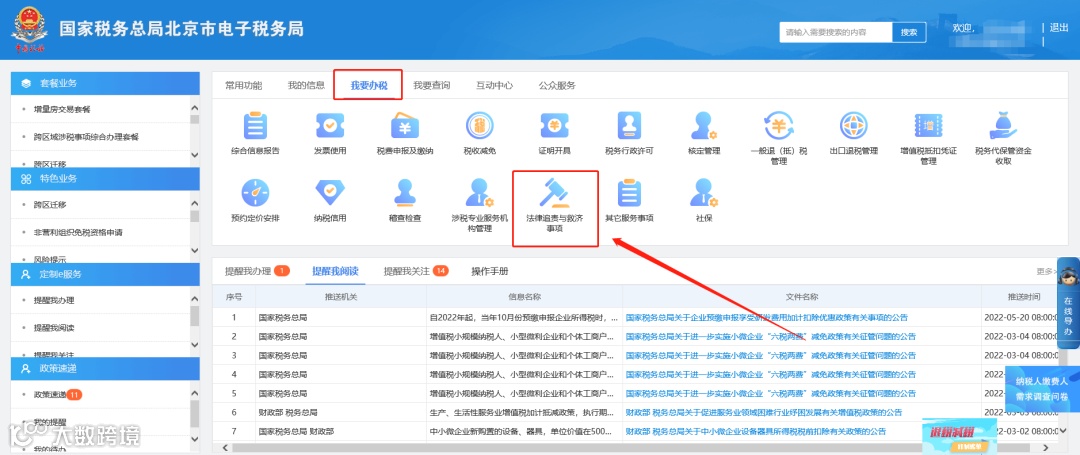Open 税务行政许可 icon
This screenshot has width=1080, height=455.
click(x=629, y=126)
